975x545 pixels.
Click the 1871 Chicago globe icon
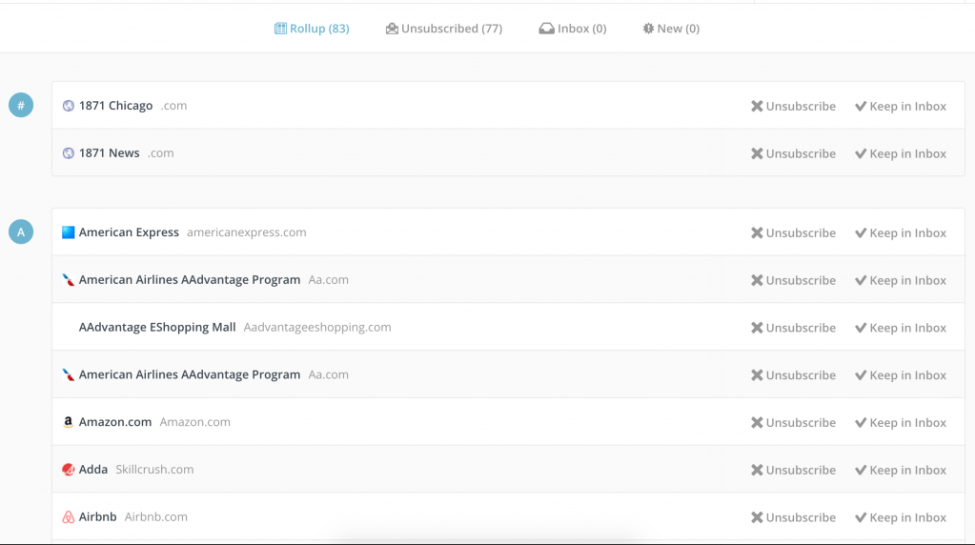(68, 106)
